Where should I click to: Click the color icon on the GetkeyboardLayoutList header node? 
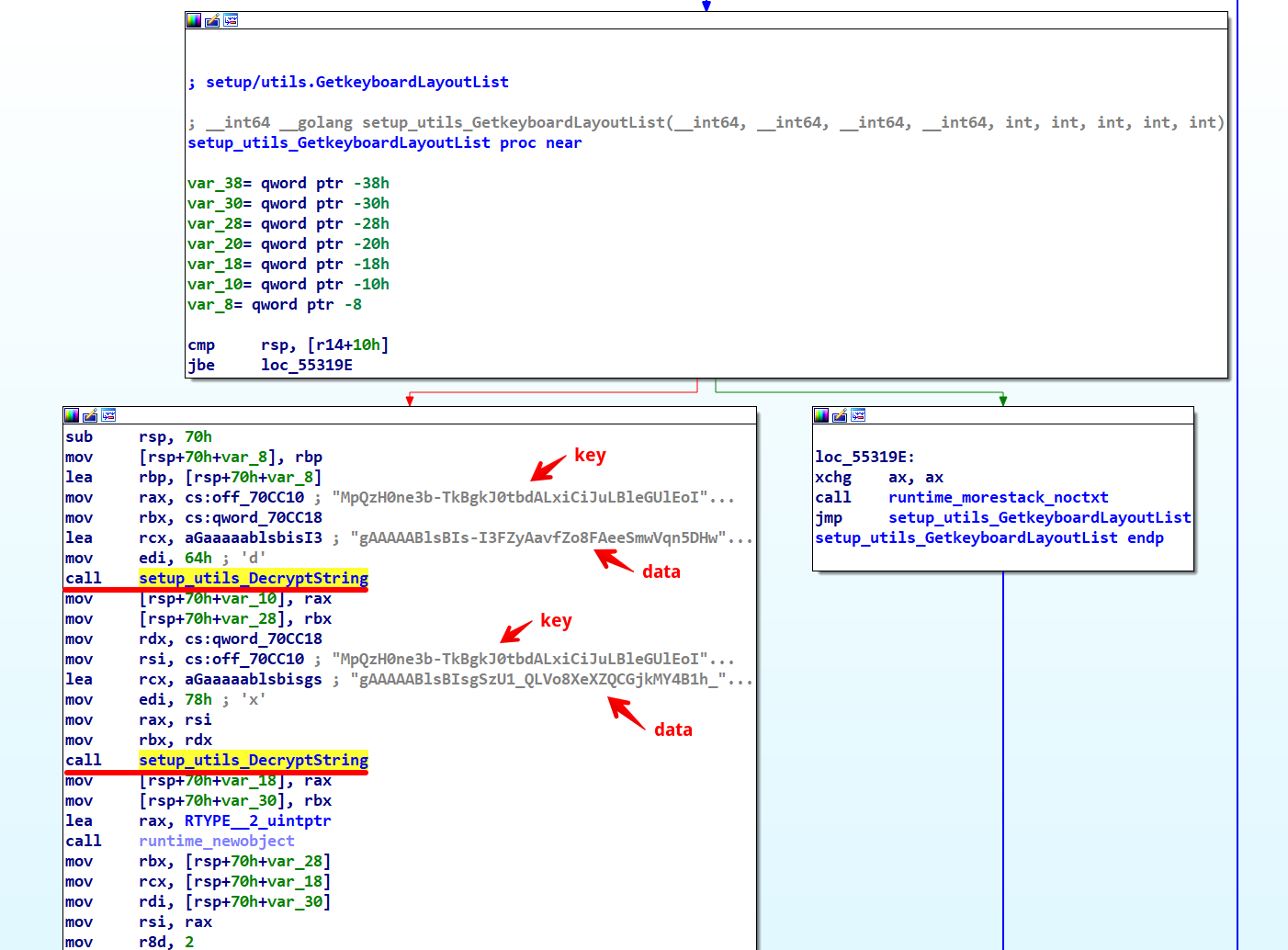[194, 20]
